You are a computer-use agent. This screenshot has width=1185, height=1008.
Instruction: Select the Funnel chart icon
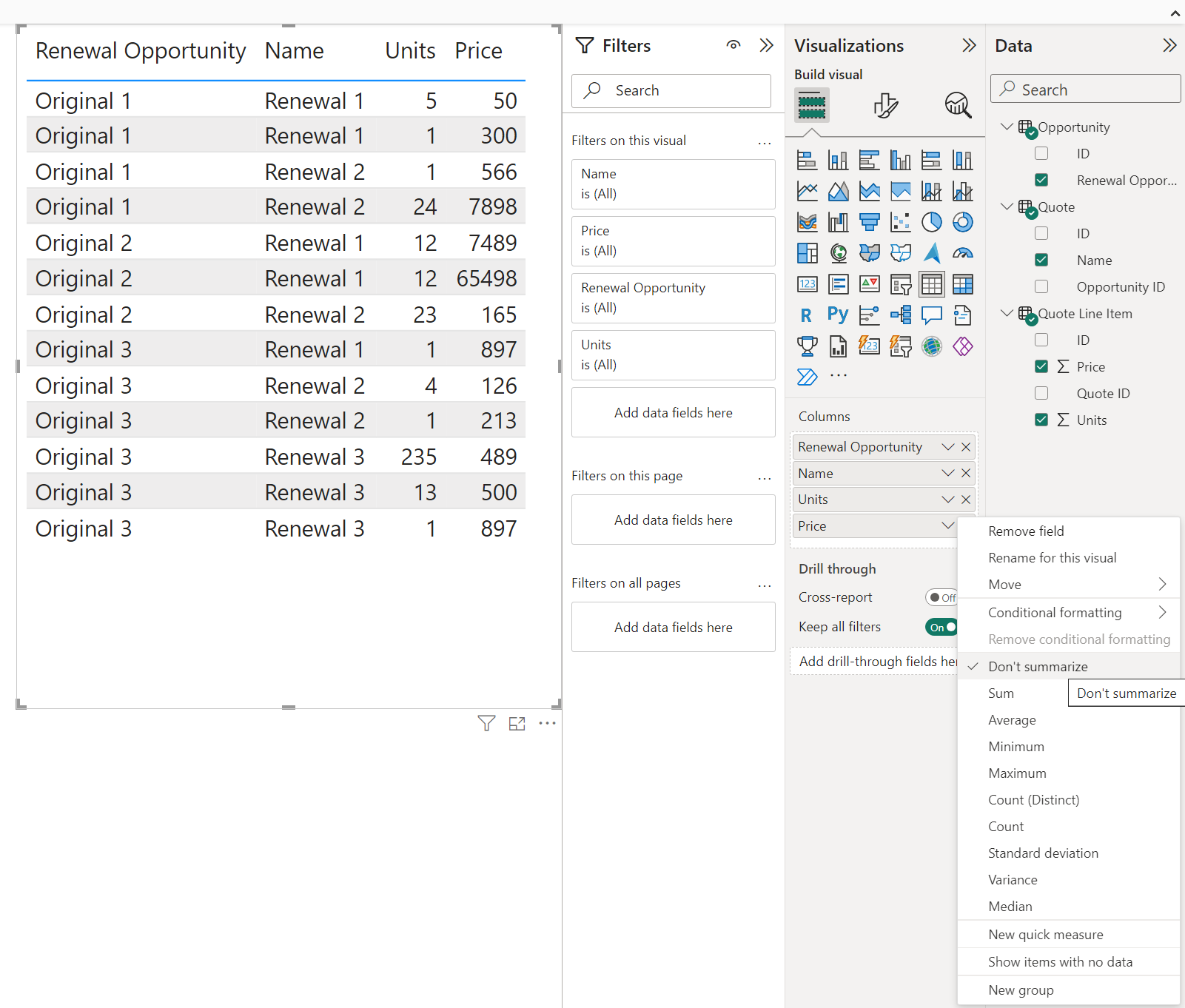(870, 222)
